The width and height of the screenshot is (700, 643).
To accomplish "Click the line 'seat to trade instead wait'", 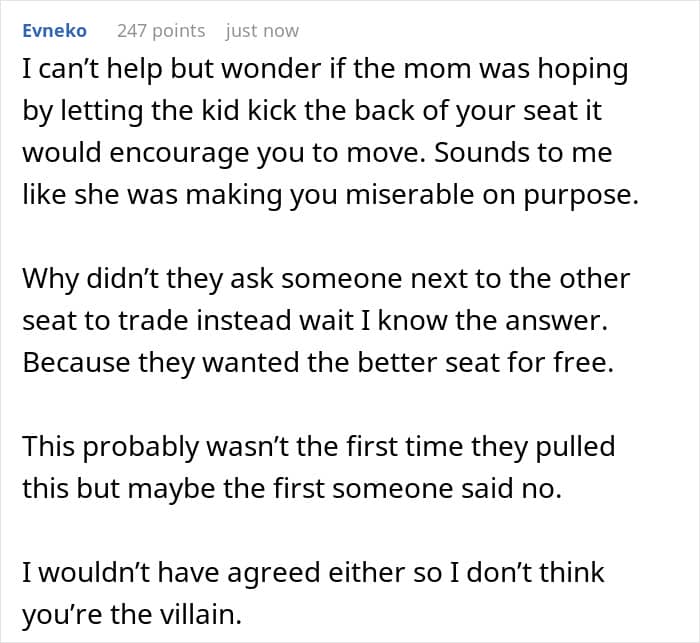I will [x=318, y=320].
